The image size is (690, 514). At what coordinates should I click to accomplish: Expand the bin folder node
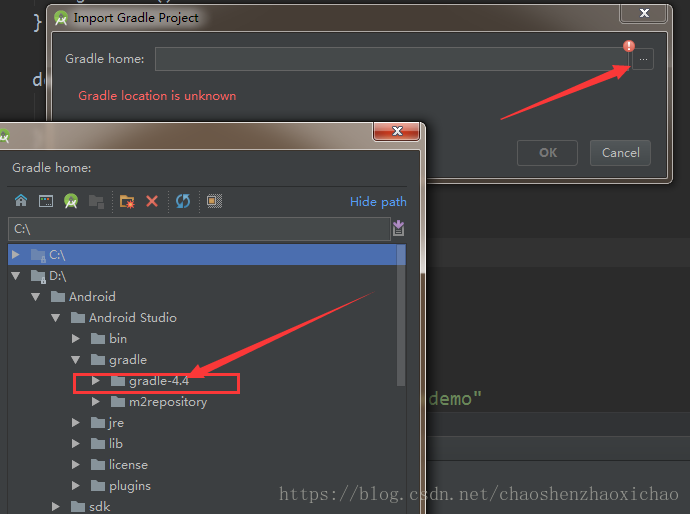76,338
